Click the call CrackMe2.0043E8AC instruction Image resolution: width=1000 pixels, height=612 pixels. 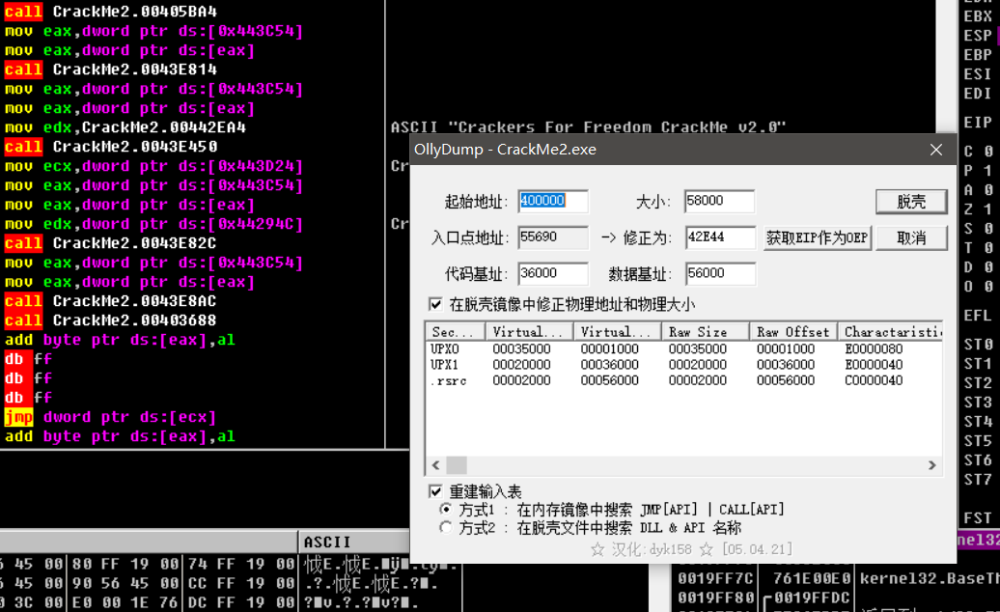111,301
